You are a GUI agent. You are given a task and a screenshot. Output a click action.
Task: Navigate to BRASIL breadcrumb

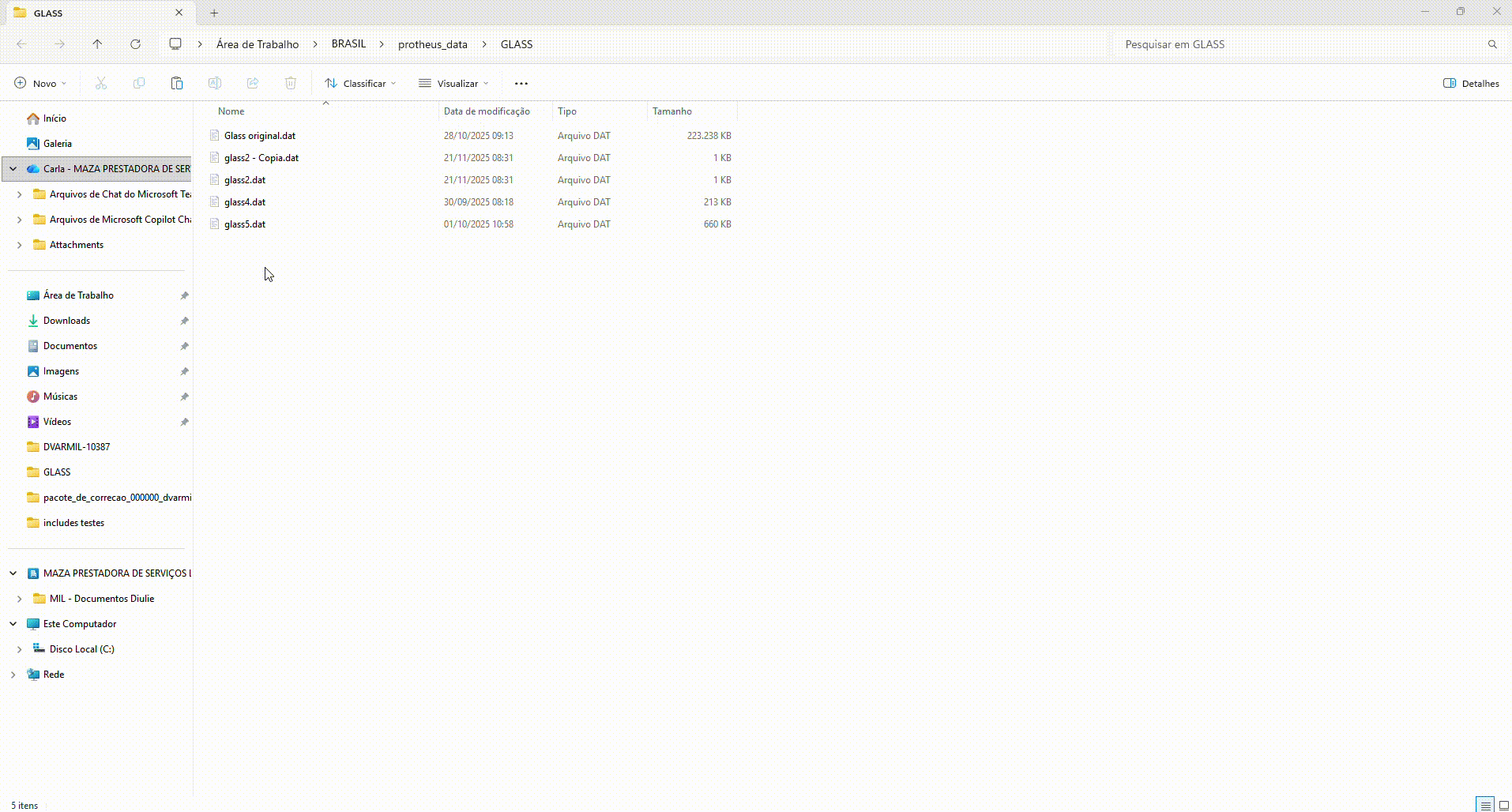[x=348, y=44]
